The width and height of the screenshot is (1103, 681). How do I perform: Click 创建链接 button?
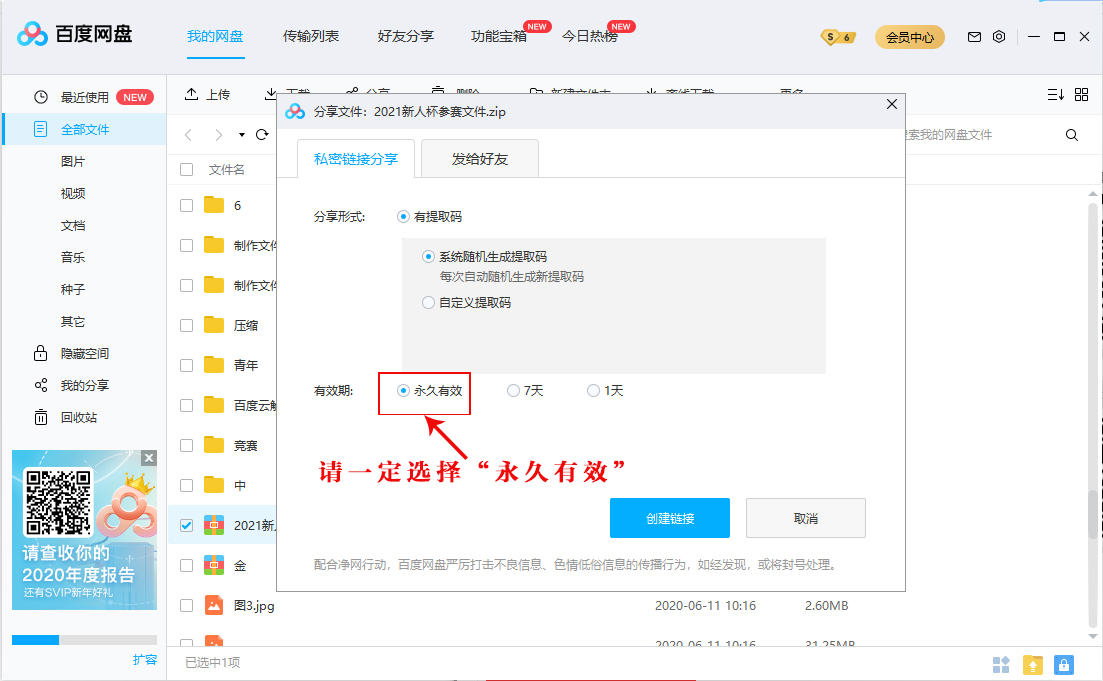[670, 518]
